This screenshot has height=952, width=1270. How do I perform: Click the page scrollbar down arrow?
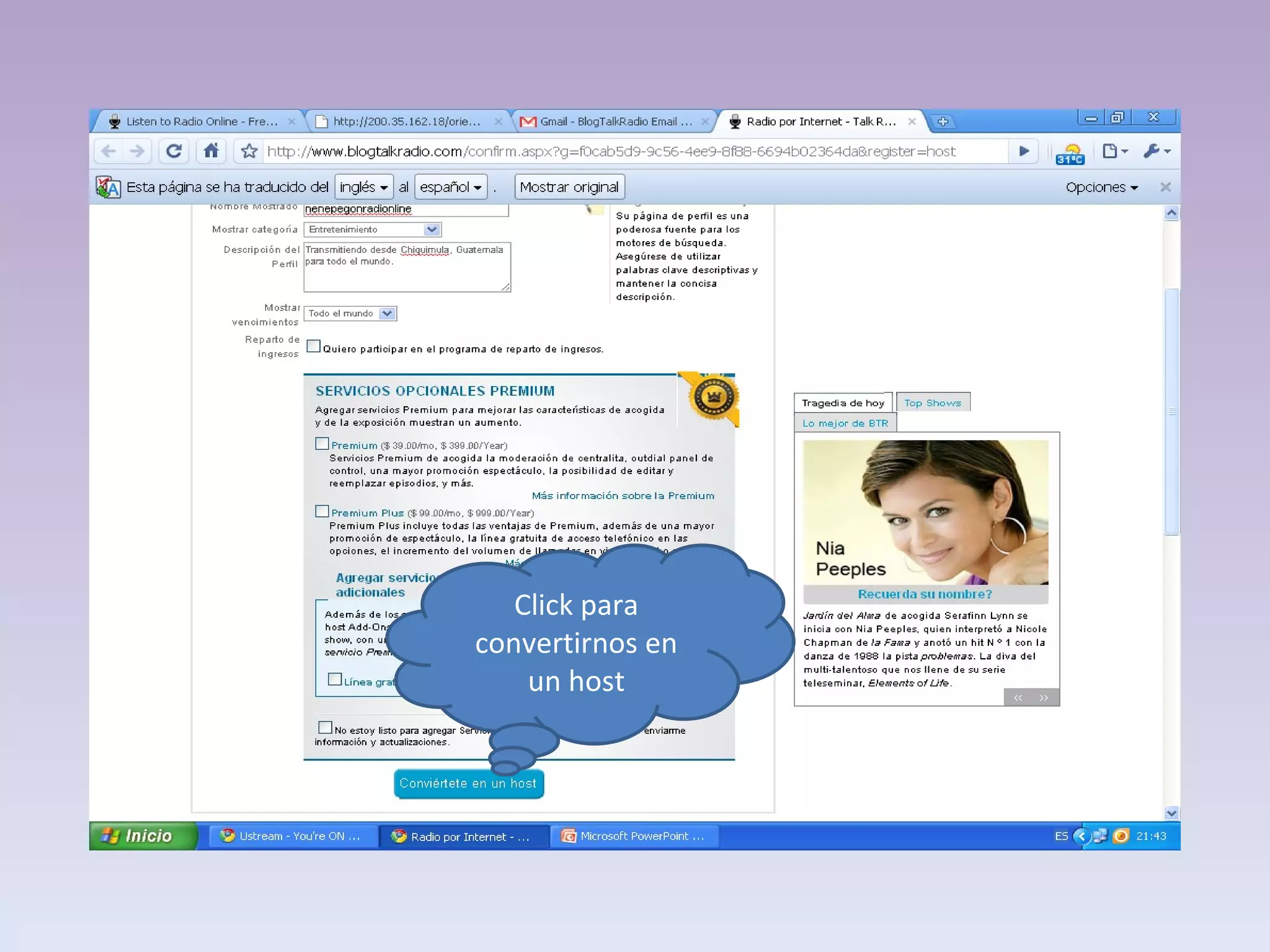tap(1171, 813)
